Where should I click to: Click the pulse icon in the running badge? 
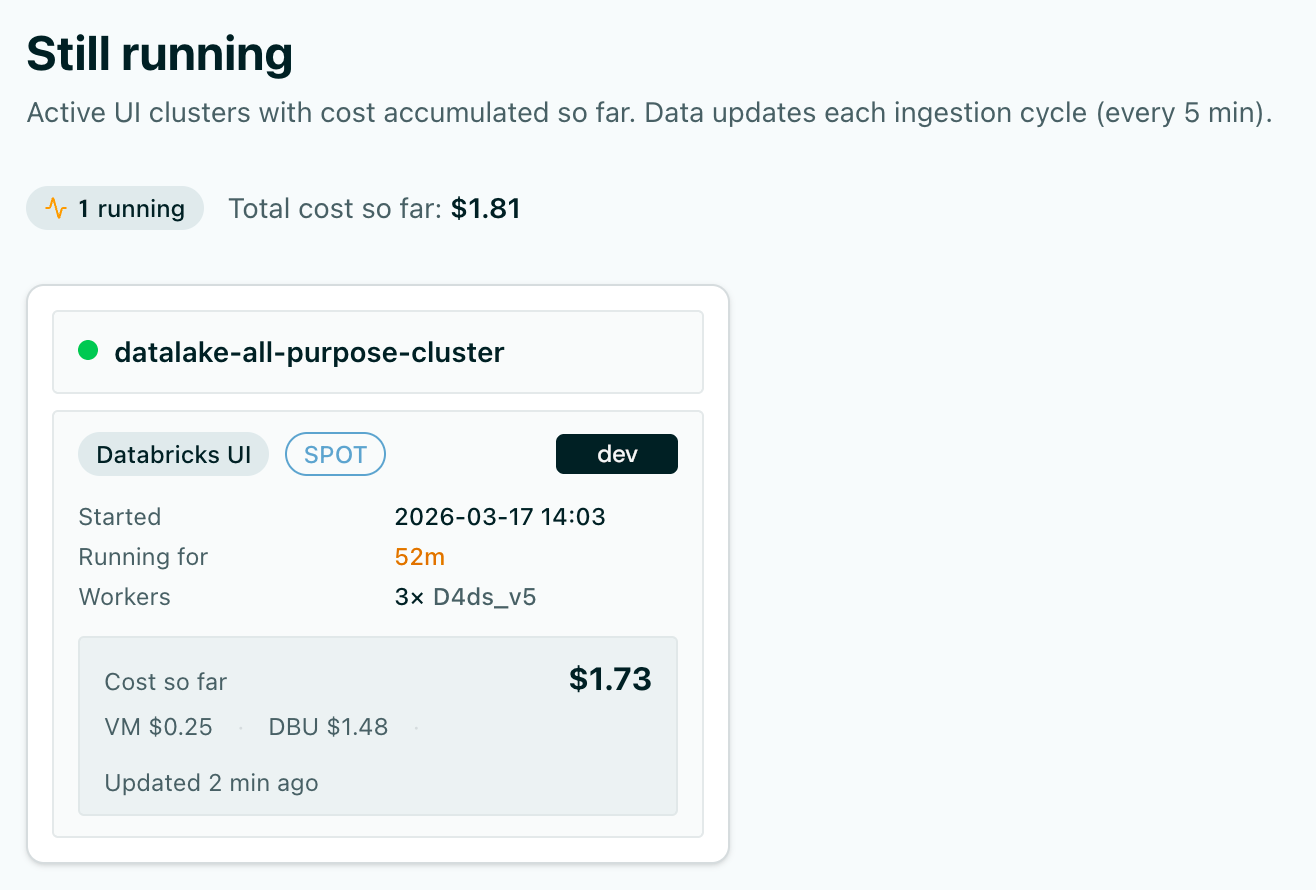[56, 209]
